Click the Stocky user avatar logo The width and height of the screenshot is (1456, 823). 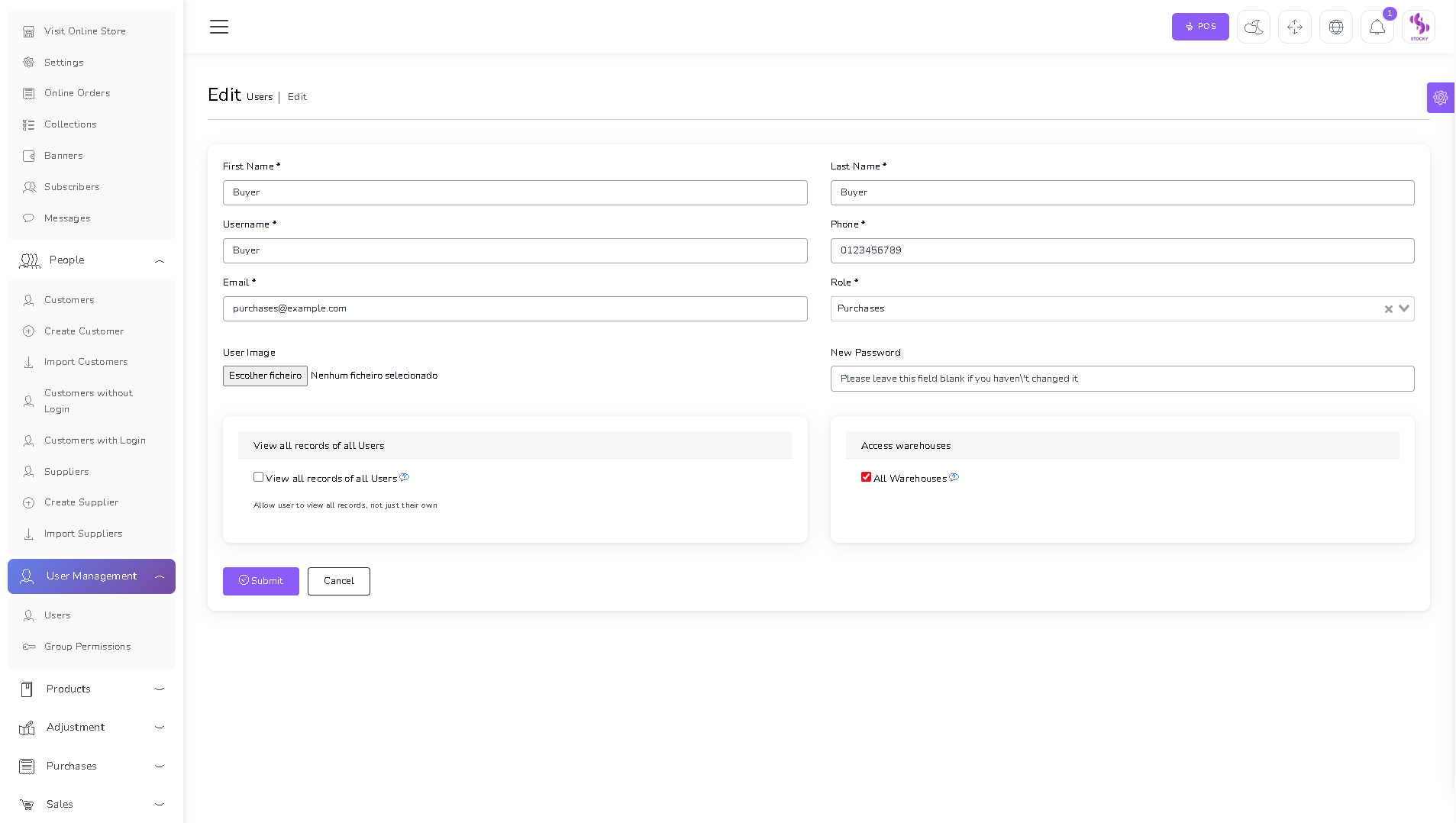point(1419,27)
